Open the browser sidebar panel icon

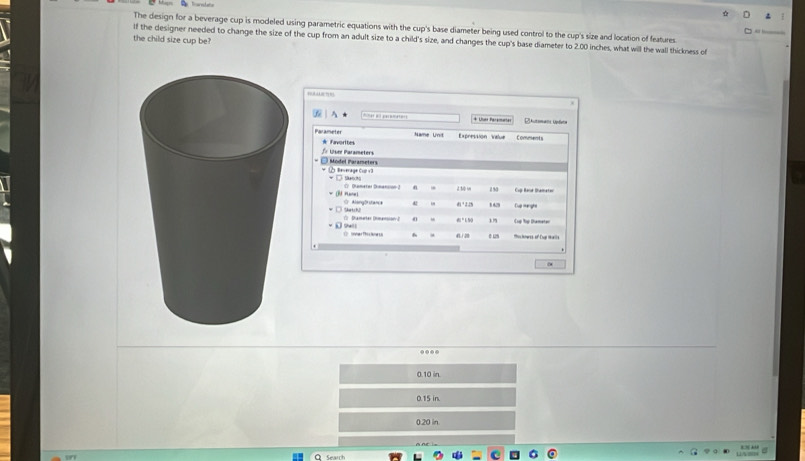(746, 14)
